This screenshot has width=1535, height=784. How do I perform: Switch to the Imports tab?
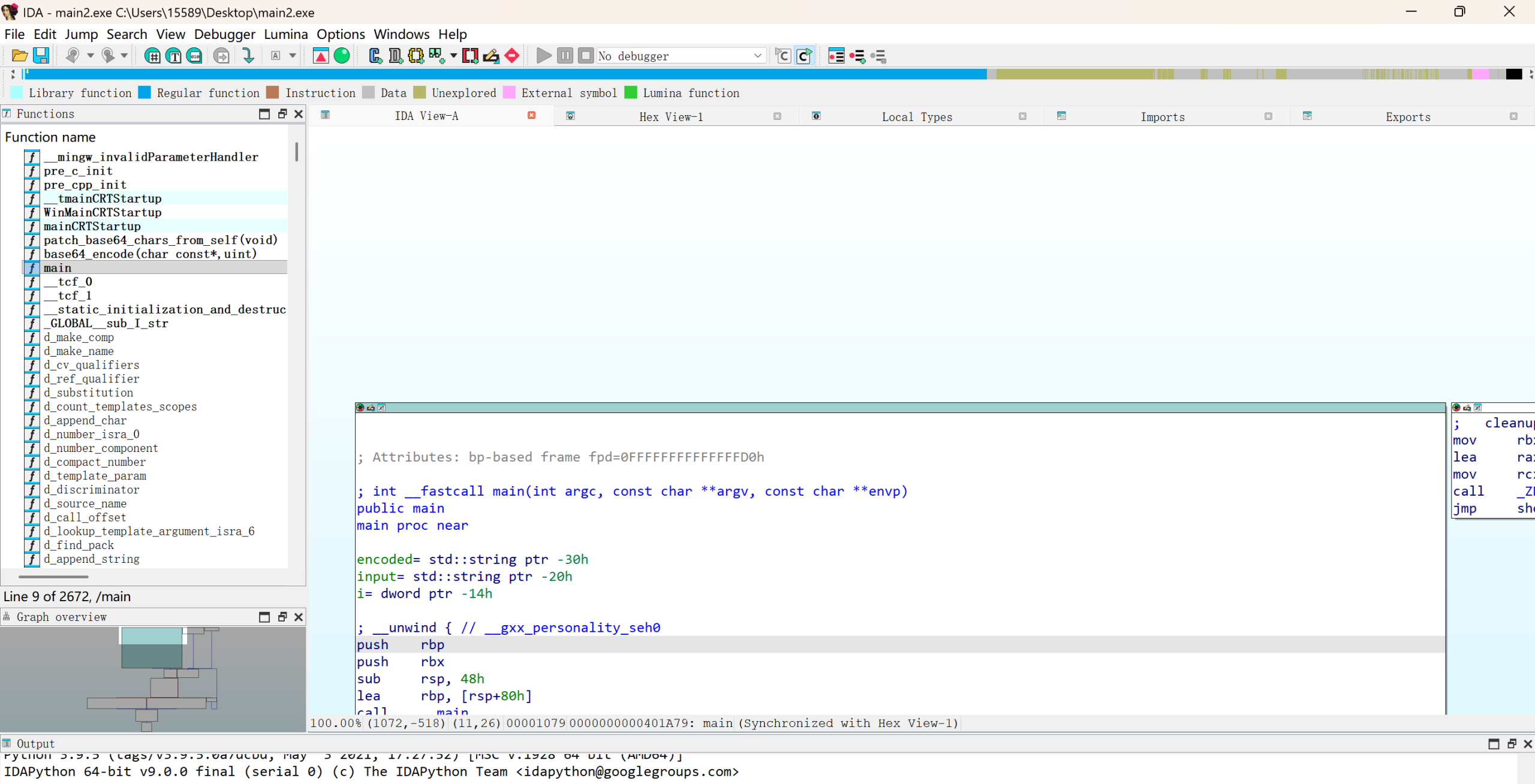(x=1162, y=116)
